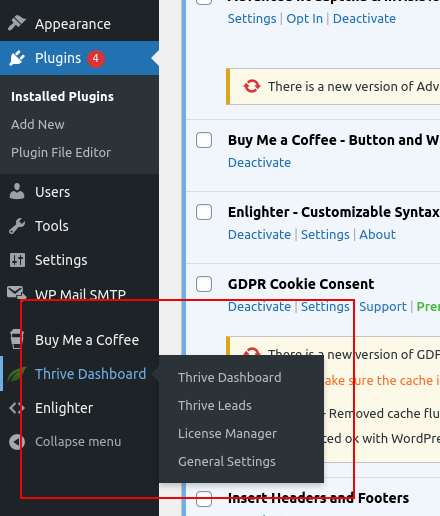Click the Collapse menu arrow icon
440x516 pixels.
coord(17,442)
